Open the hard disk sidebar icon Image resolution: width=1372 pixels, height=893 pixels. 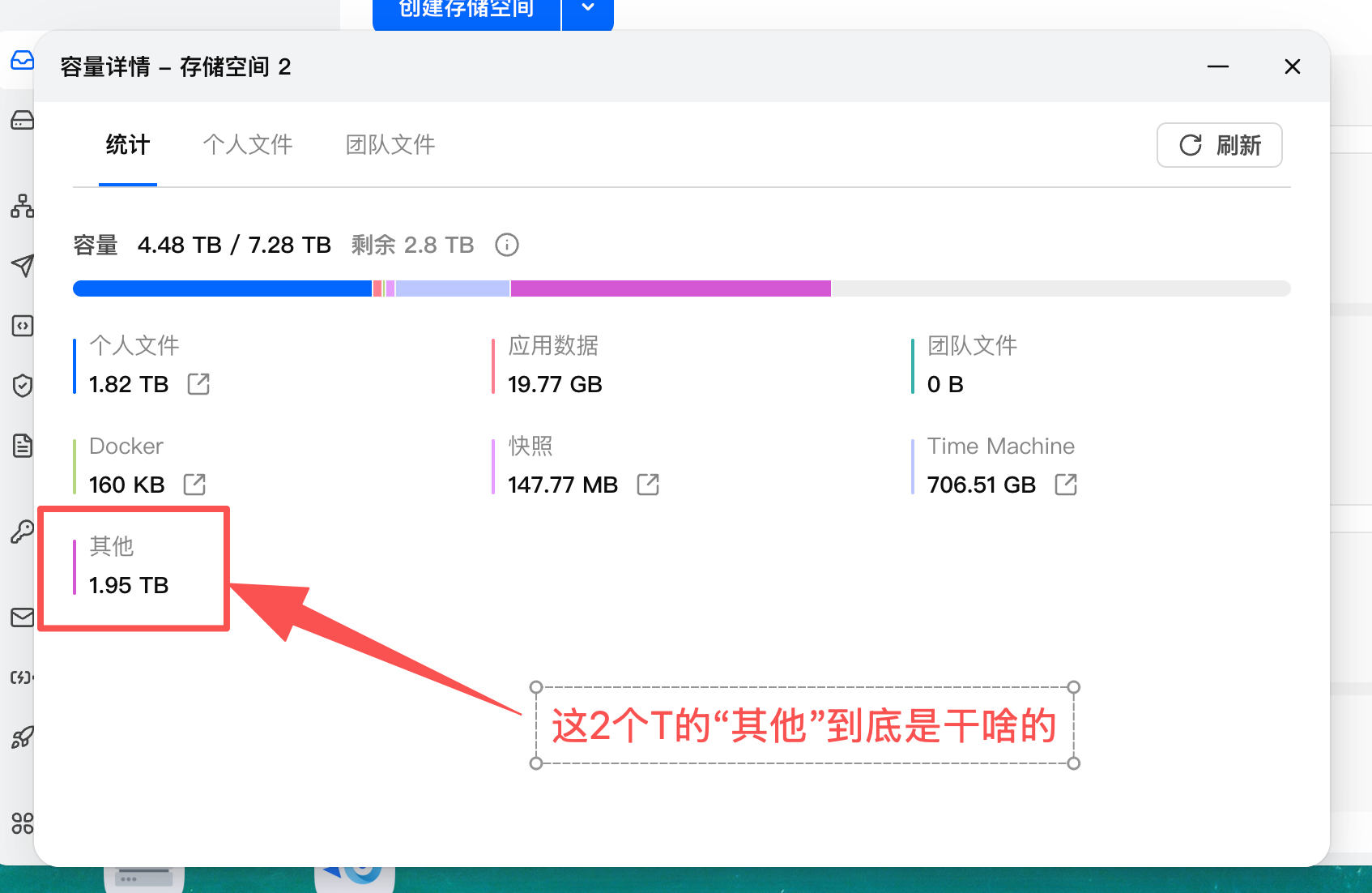point(22,120)
